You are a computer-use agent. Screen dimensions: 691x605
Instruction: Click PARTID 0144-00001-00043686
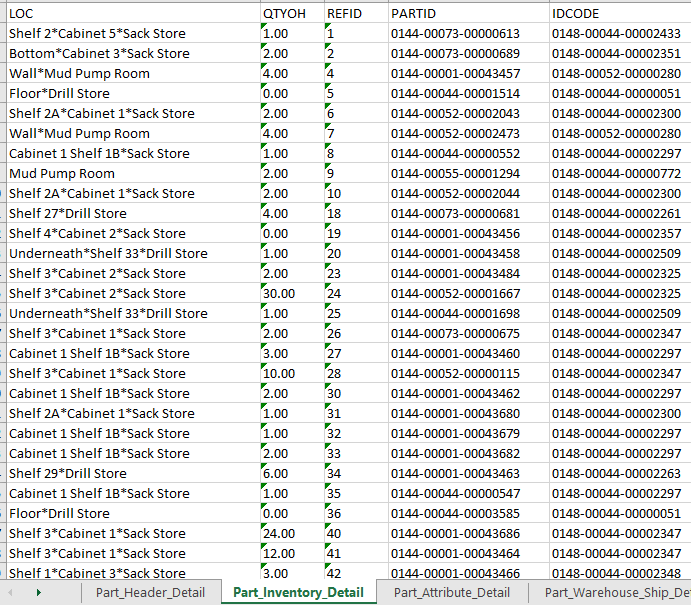pyautogui.click(x=468, y=533)
